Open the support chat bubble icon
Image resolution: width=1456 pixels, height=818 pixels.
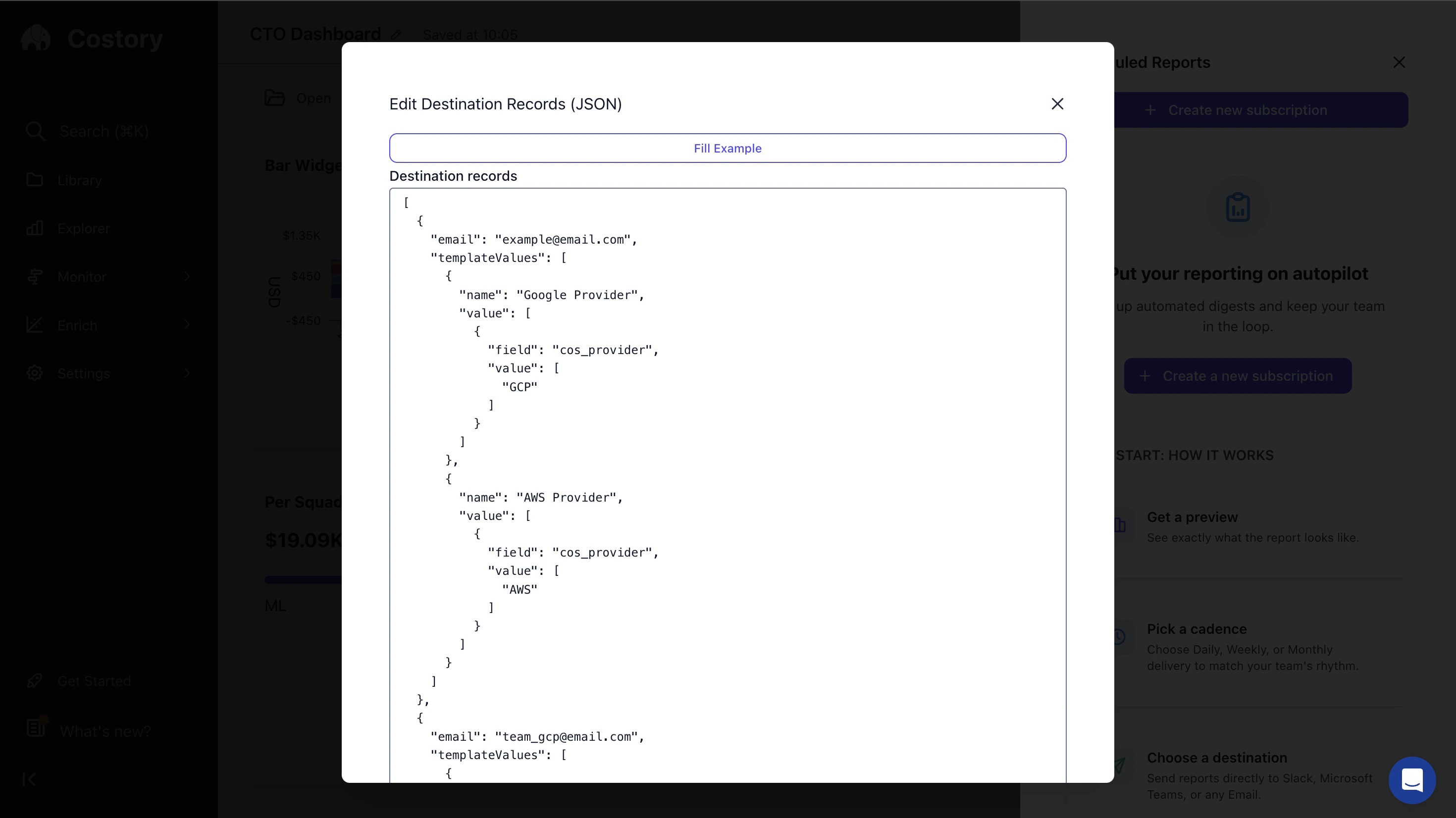pyautogui.click(x=1411, y=781)
